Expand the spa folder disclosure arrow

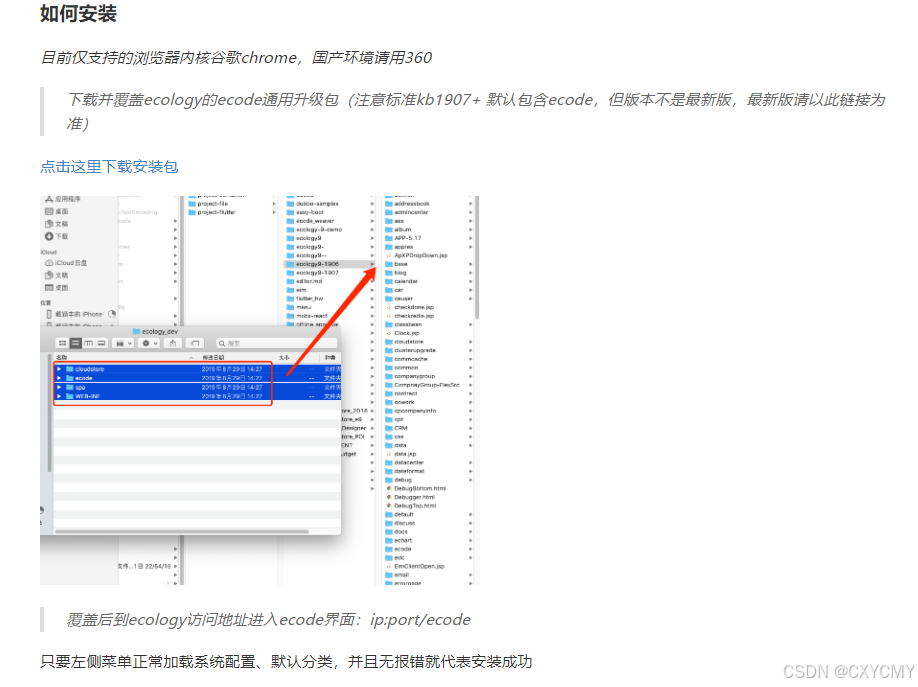coord(60,389)
